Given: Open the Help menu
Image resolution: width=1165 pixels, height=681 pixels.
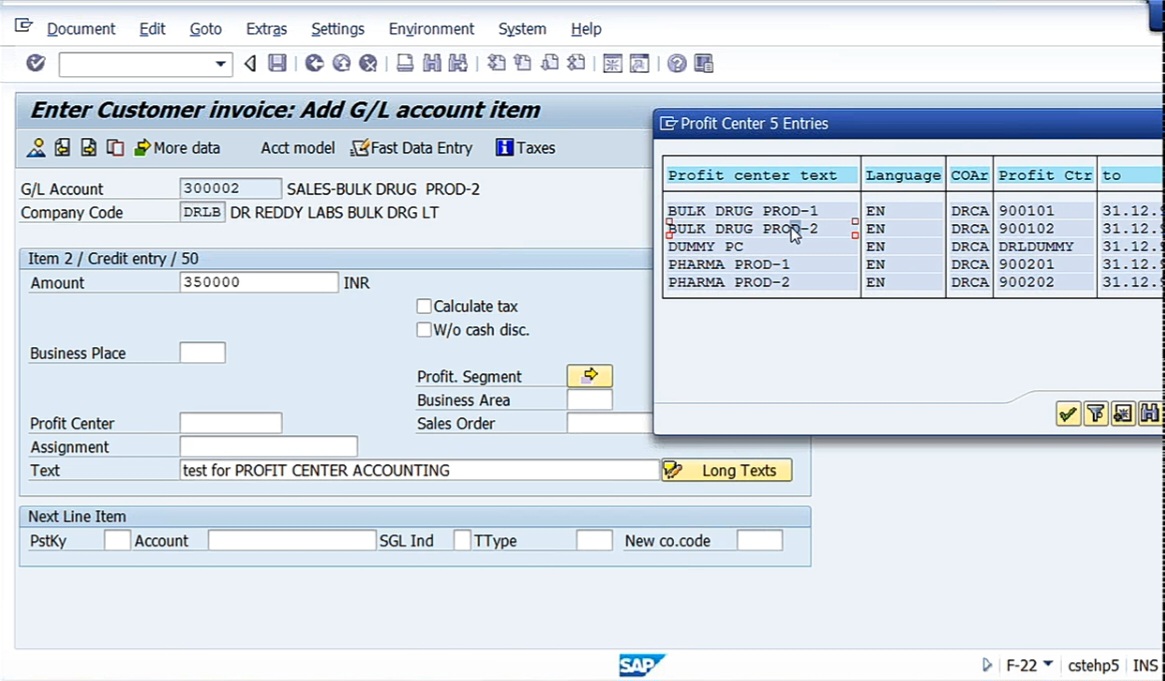Looking at the screenshot, I should coord(586,29).
